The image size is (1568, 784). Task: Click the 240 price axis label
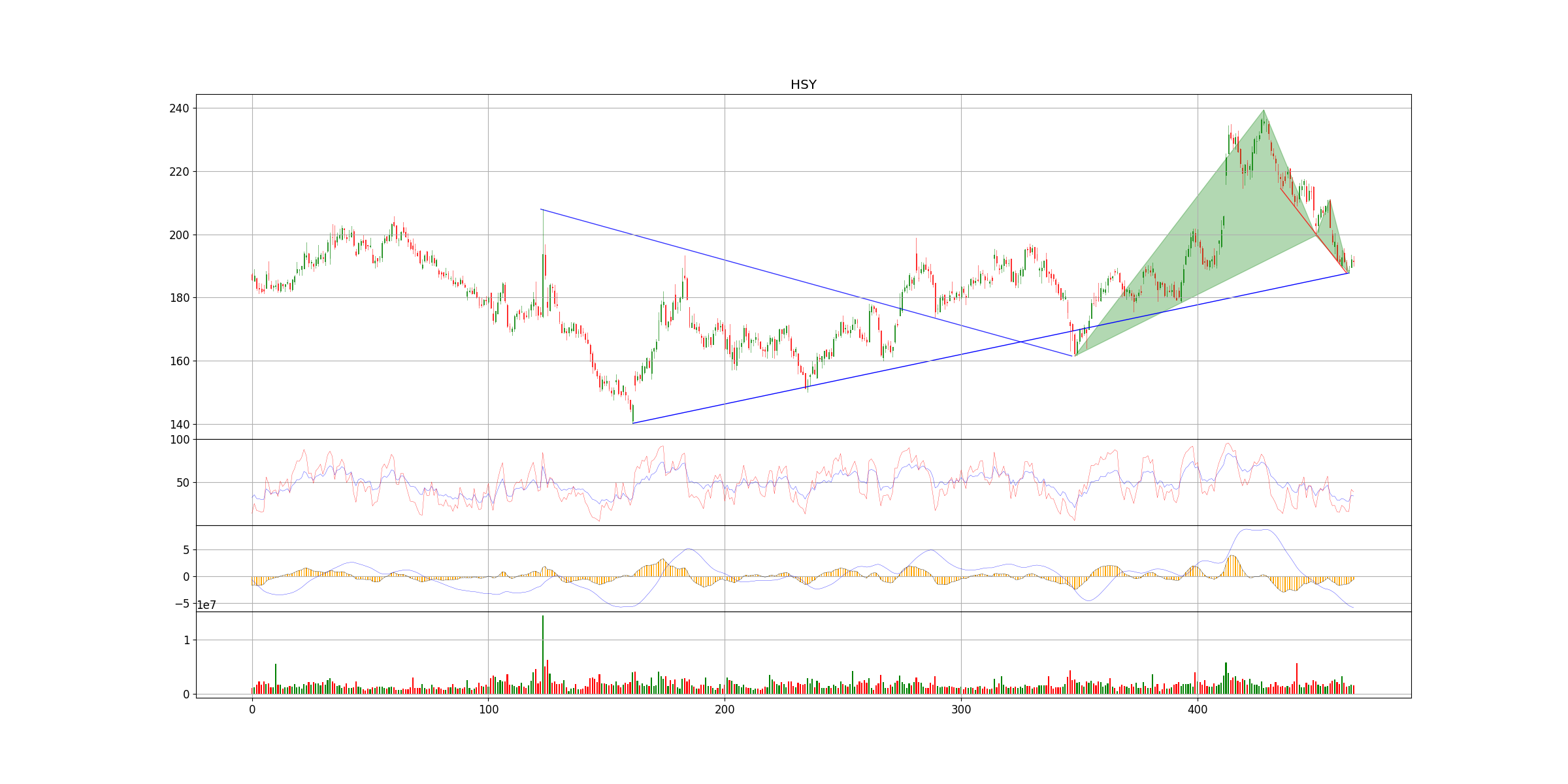tap(179, 108)
